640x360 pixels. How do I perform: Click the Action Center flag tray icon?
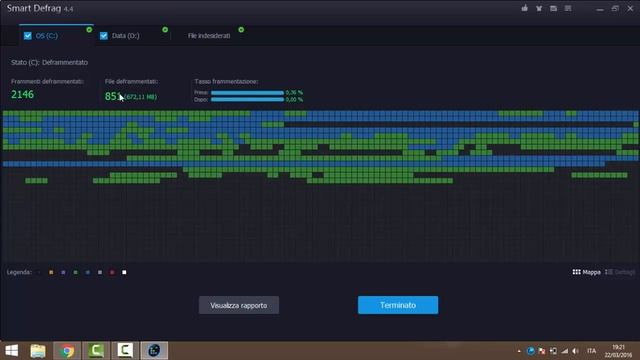coord(542,351)
